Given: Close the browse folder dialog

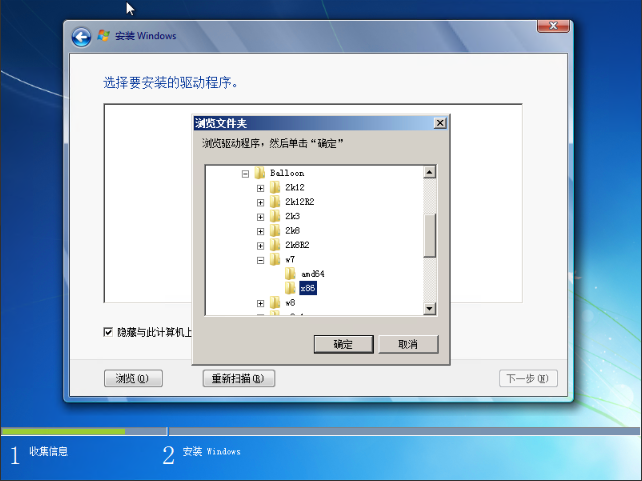Looking at the screenshot, I should 440,123.
